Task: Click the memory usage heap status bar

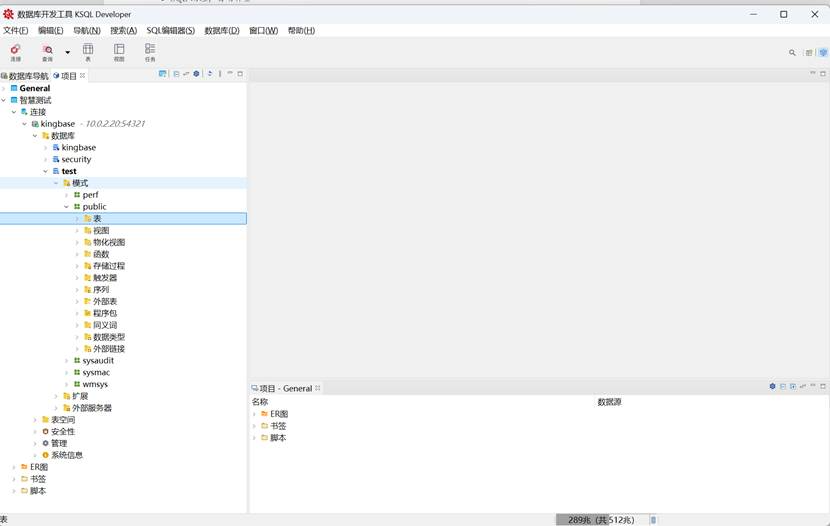Action: click(600, 520)
